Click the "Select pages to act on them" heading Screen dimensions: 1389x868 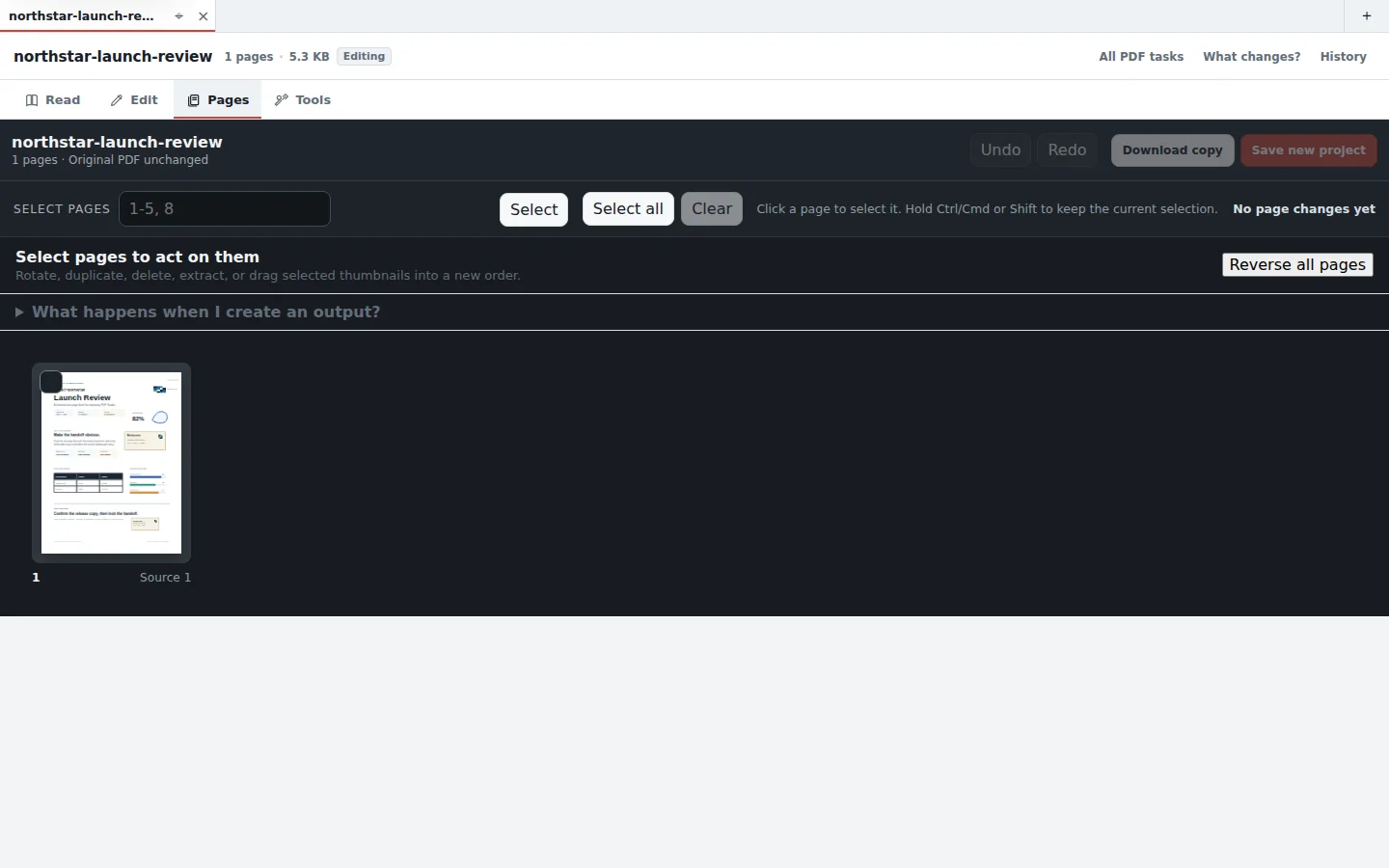pyautogui.click(x=137, y=258)
